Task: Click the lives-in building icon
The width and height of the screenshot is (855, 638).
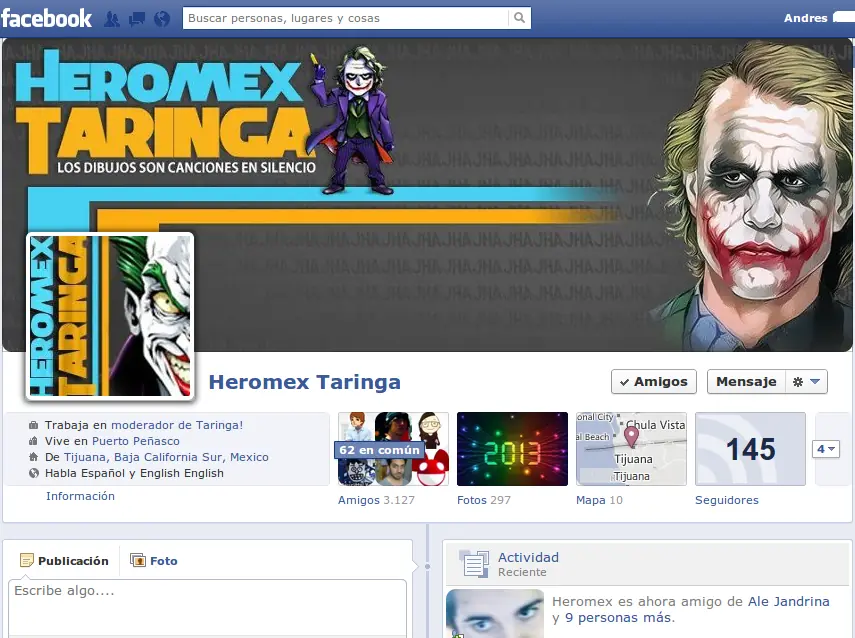Action: pos(34,441)
